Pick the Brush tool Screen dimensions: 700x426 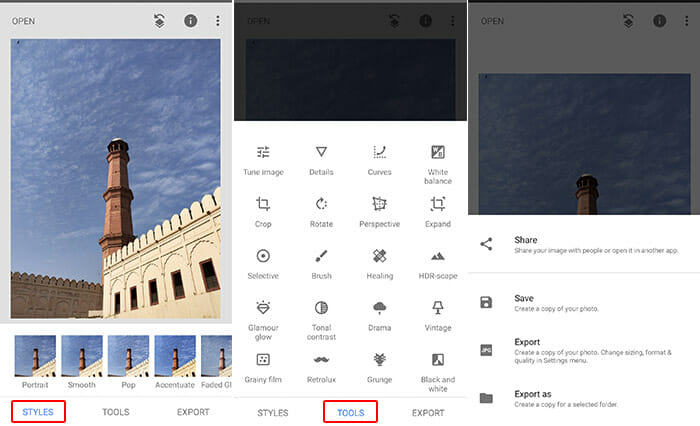[321, 261]
